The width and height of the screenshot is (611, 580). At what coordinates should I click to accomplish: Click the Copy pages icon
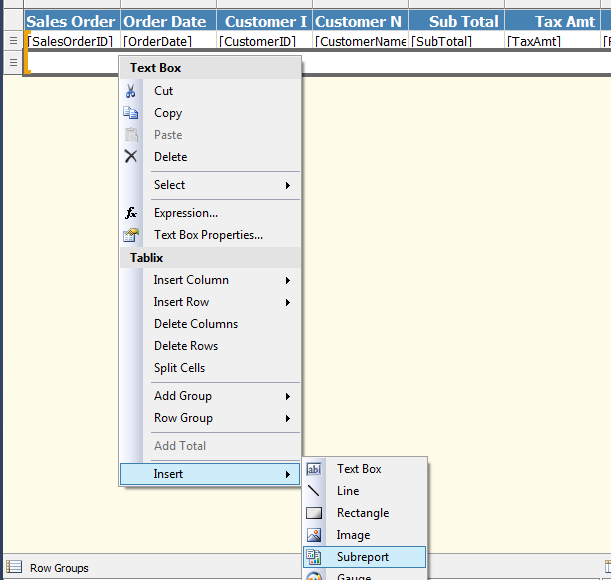(x=131, y=113)
